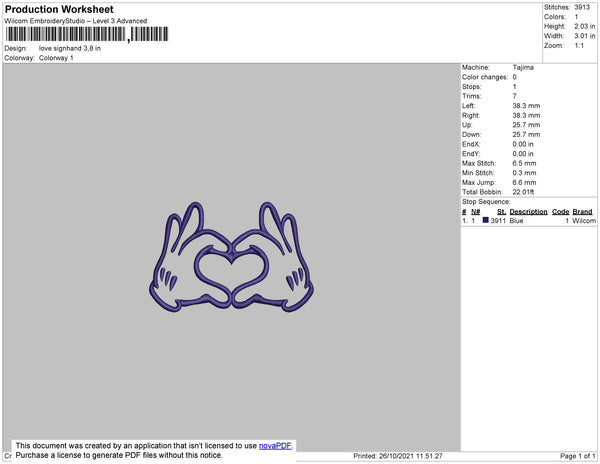Click the EndX value '0.00 in'

click(523, 144)
